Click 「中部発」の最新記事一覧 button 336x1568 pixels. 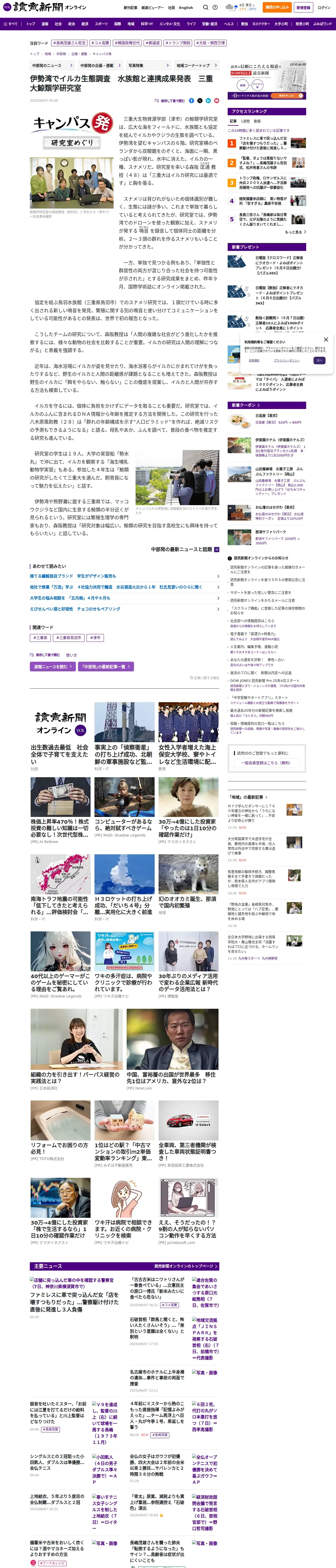click(105, 666)
